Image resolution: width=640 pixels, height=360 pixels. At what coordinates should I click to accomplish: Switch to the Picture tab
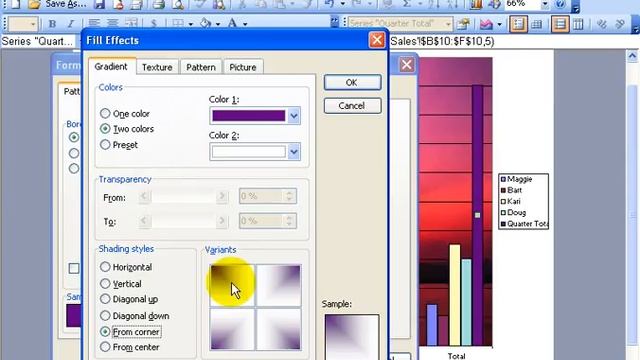[x=243, y=67]
